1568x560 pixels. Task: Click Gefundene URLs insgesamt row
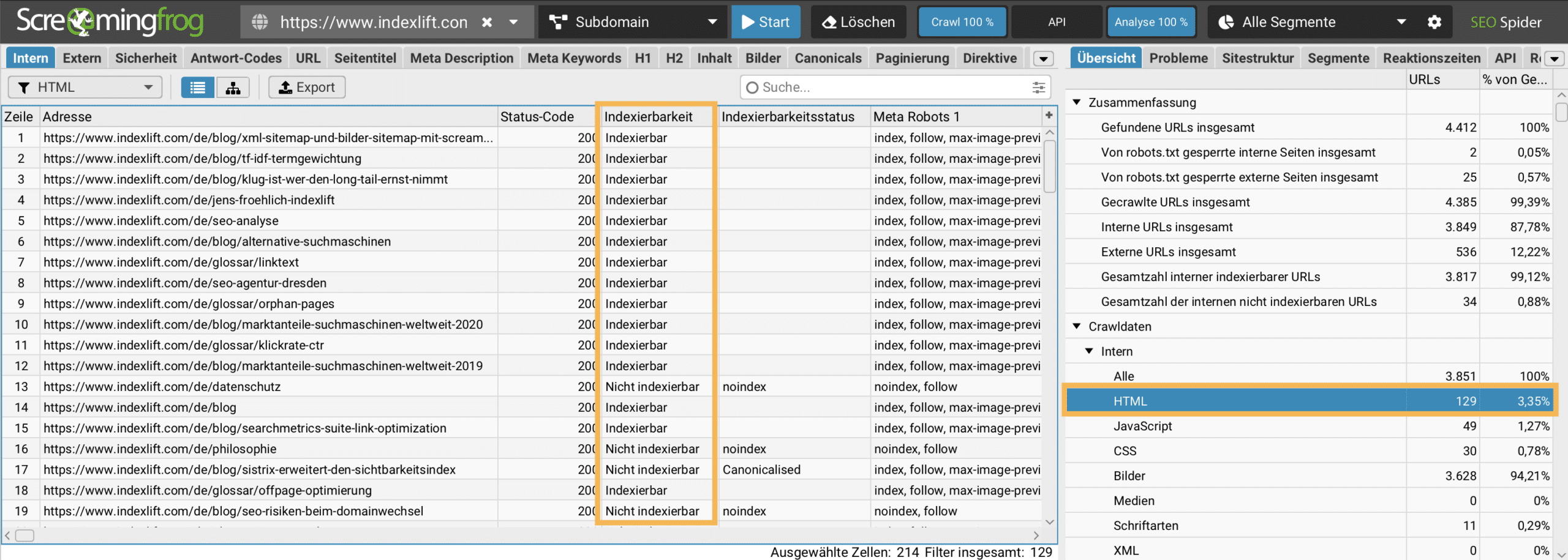coord(1309,127)
